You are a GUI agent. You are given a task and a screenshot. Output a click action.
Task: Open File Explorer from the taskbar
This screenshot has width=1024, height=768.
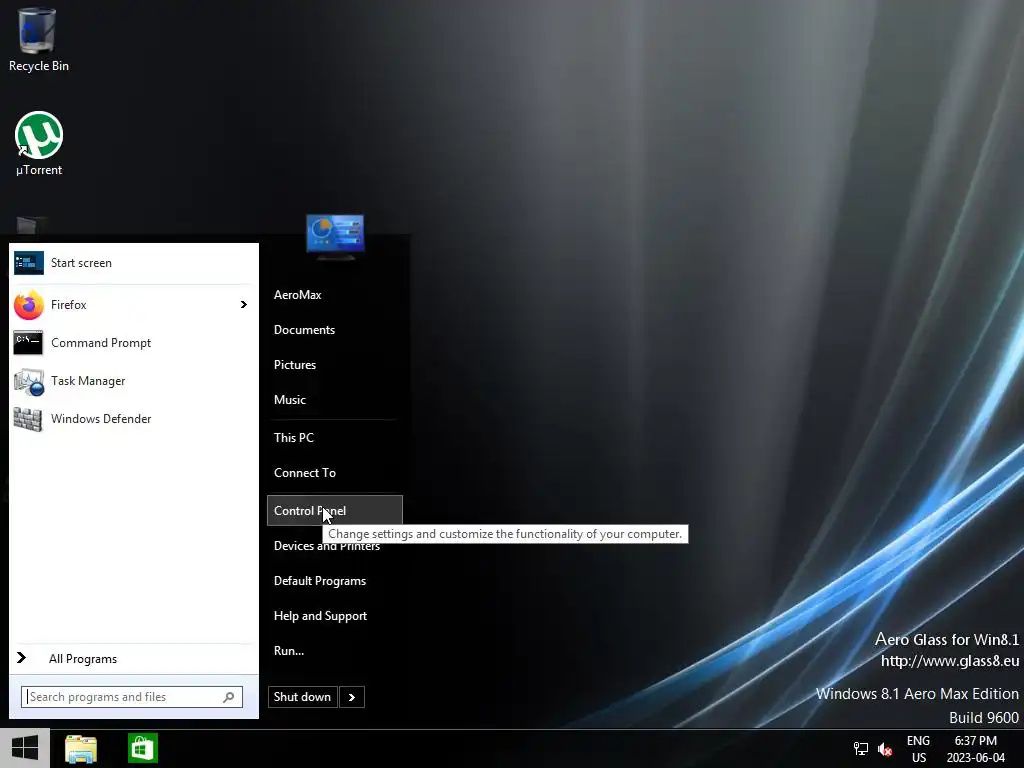pos(81,748)
